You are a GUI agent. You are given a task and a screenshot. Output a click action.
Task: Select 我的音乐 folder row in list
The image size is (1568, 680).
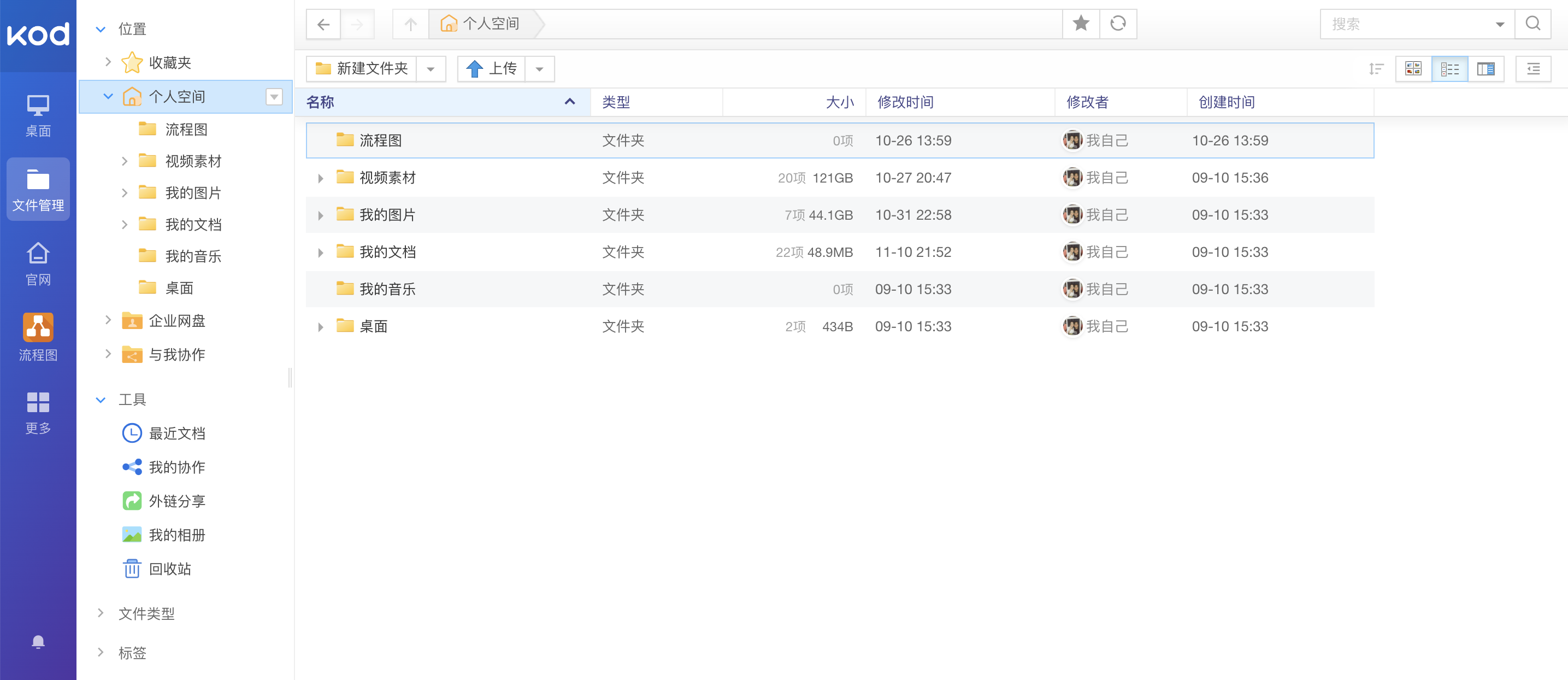pos(840,289)
